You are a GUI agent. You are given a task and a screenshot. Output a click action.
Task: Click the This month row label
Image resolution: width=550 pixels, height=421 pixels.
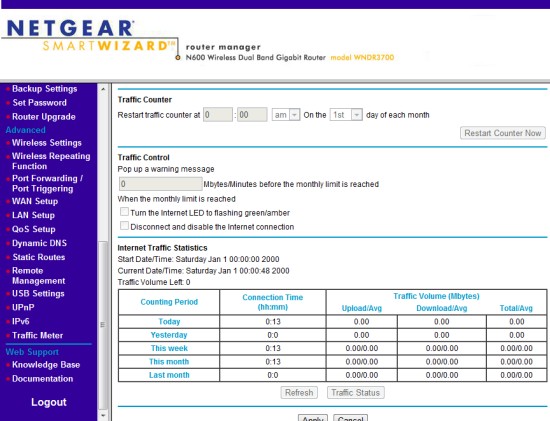click(169, 362)
